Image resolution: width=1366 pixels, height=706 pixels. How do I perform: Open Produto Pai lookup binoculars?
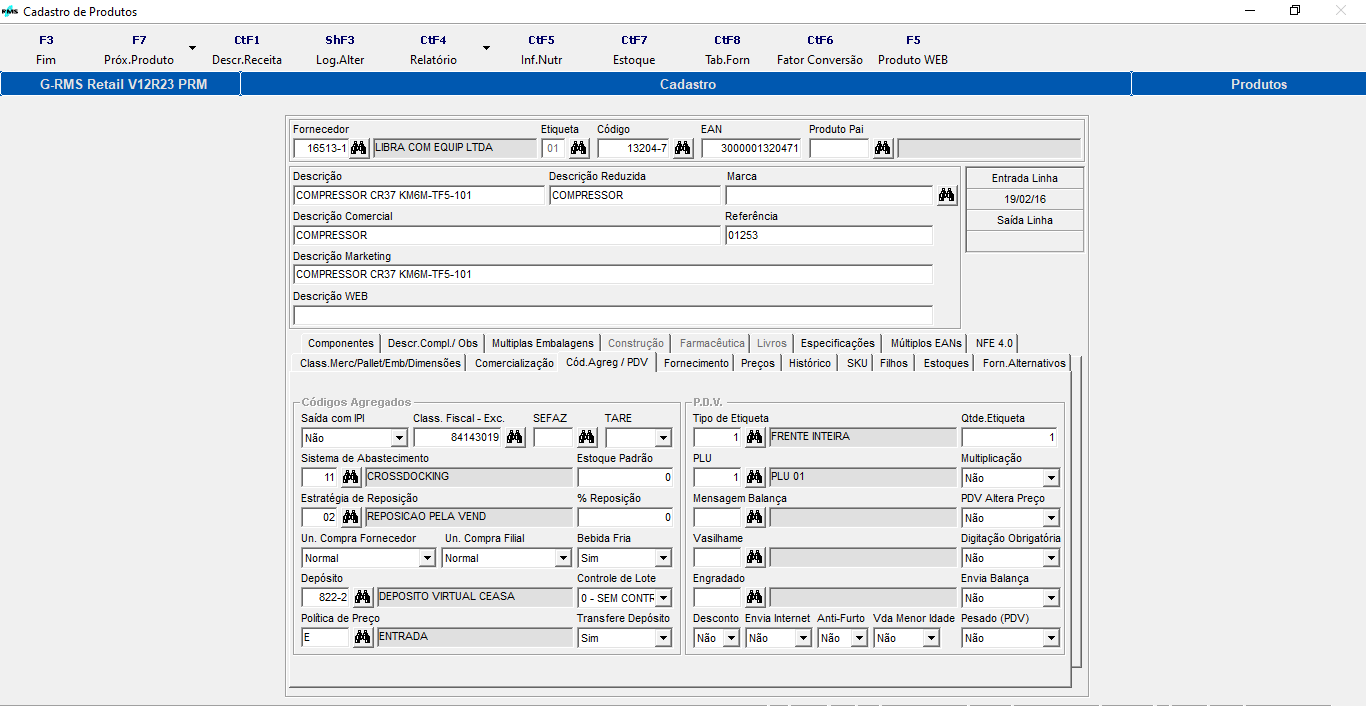(x=883, y=148)
